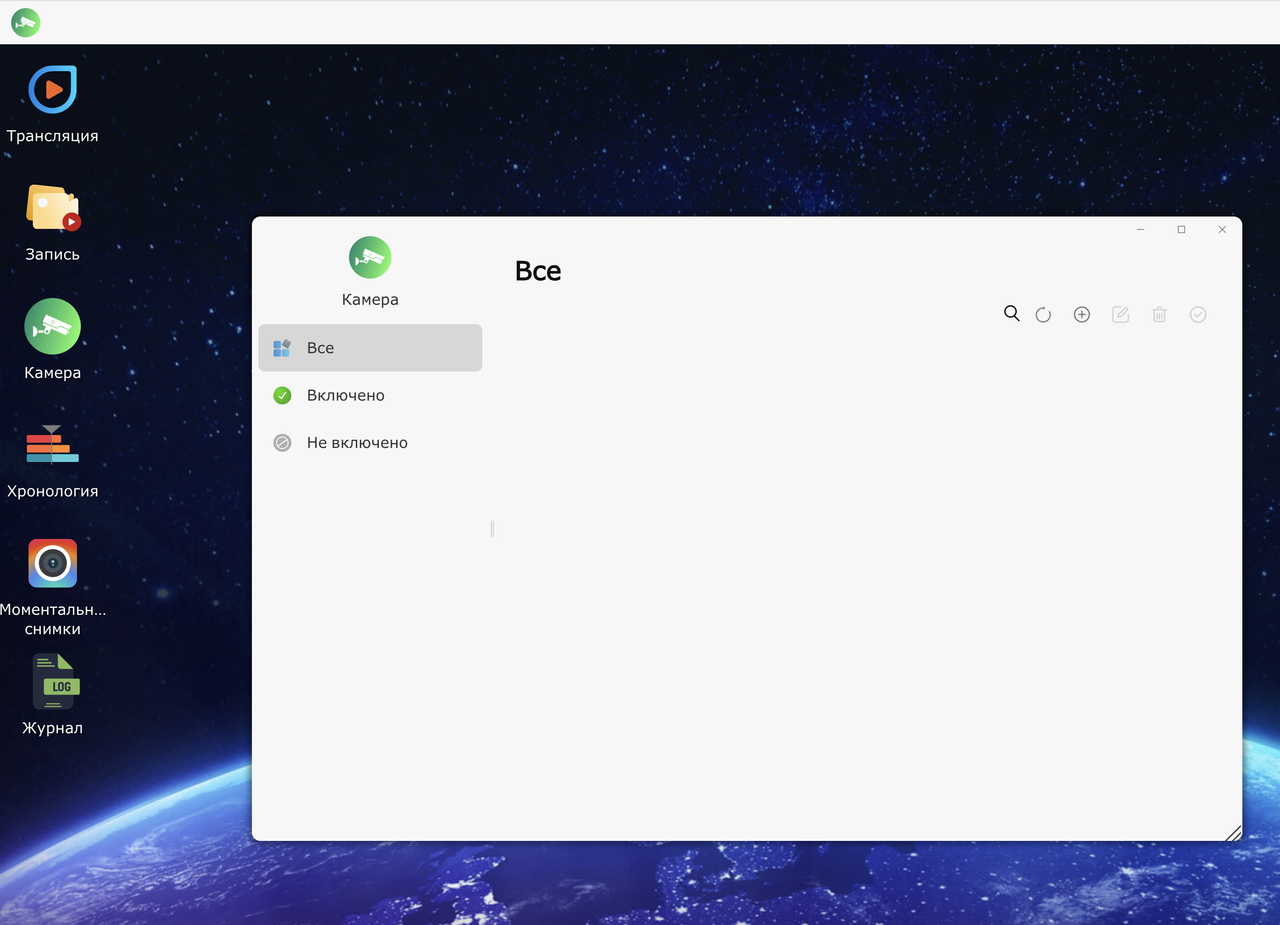The height and width of the screenshot is (925, 1280).
Task: Close the Камера window
Action: 1222,230
